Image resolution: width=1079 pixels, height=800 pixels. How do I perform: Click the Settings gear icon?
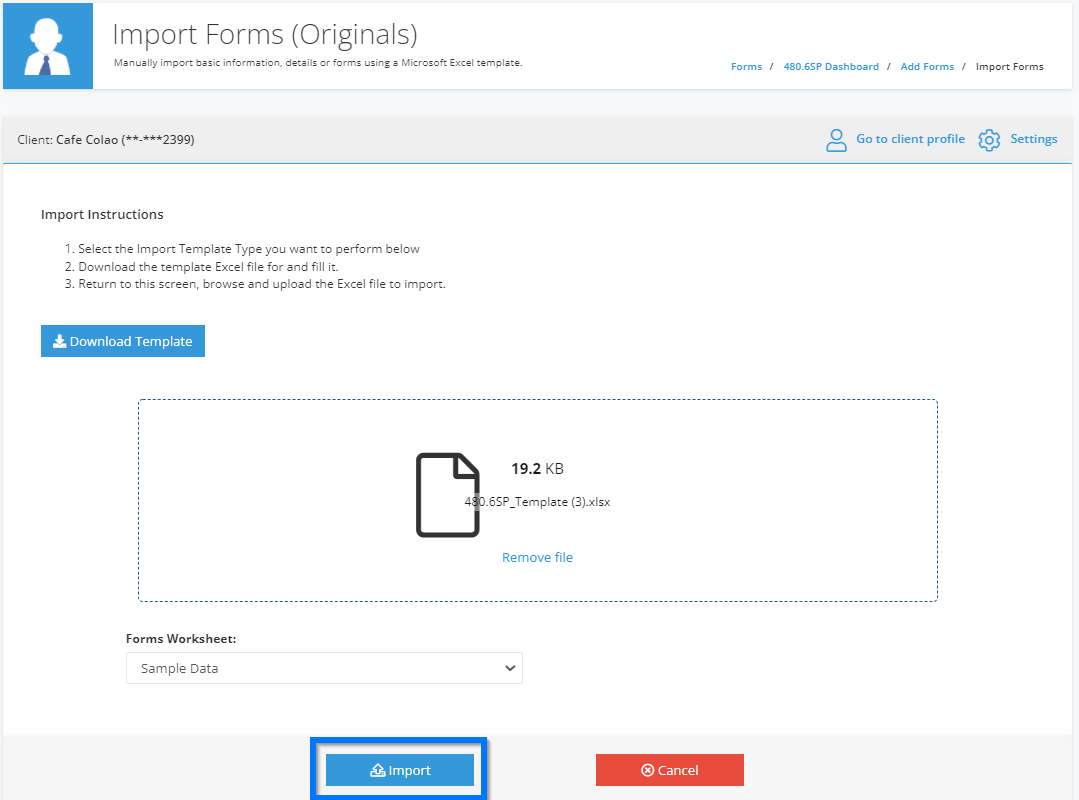point(989,140)
